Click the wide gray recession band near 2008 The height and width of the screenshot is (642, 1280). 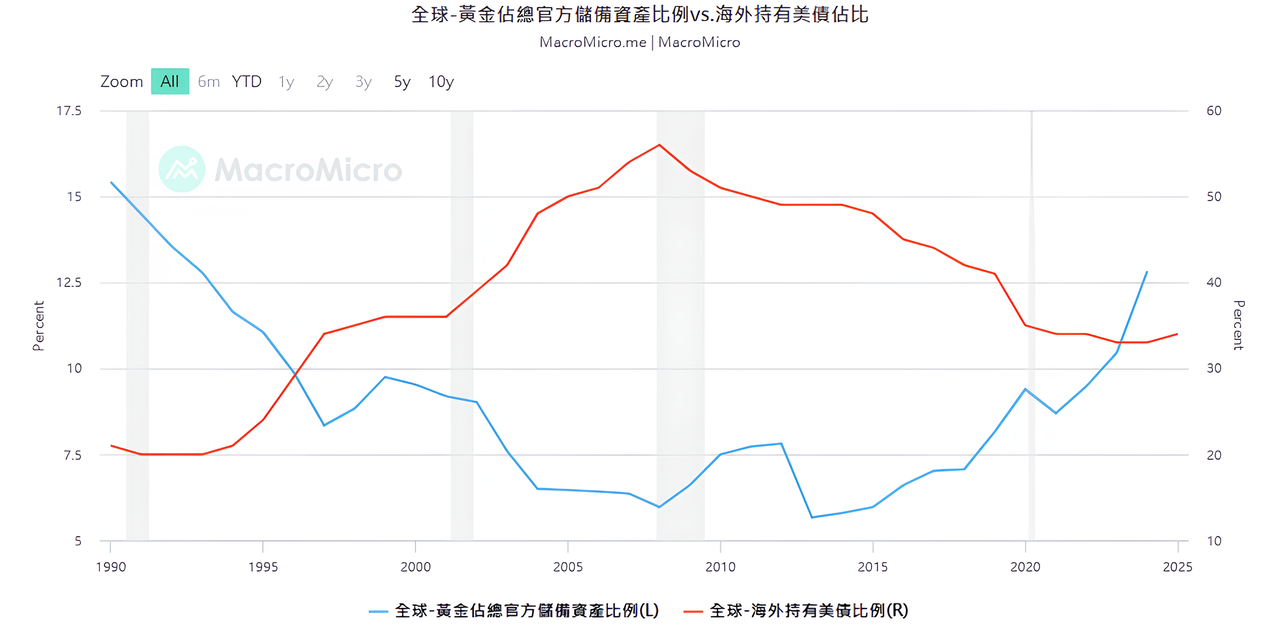click(680, 320)
